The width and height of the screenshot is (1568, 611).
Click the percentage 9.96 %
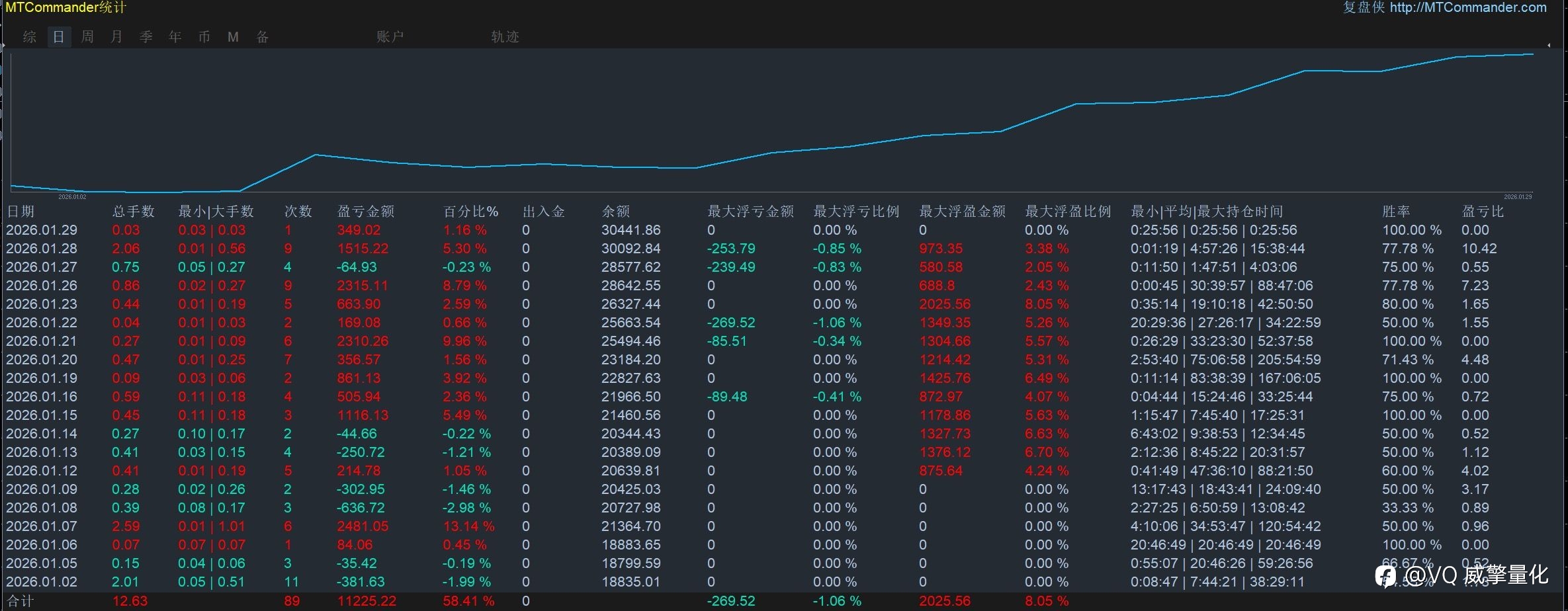pyautogui.click(x=464, y=341)
